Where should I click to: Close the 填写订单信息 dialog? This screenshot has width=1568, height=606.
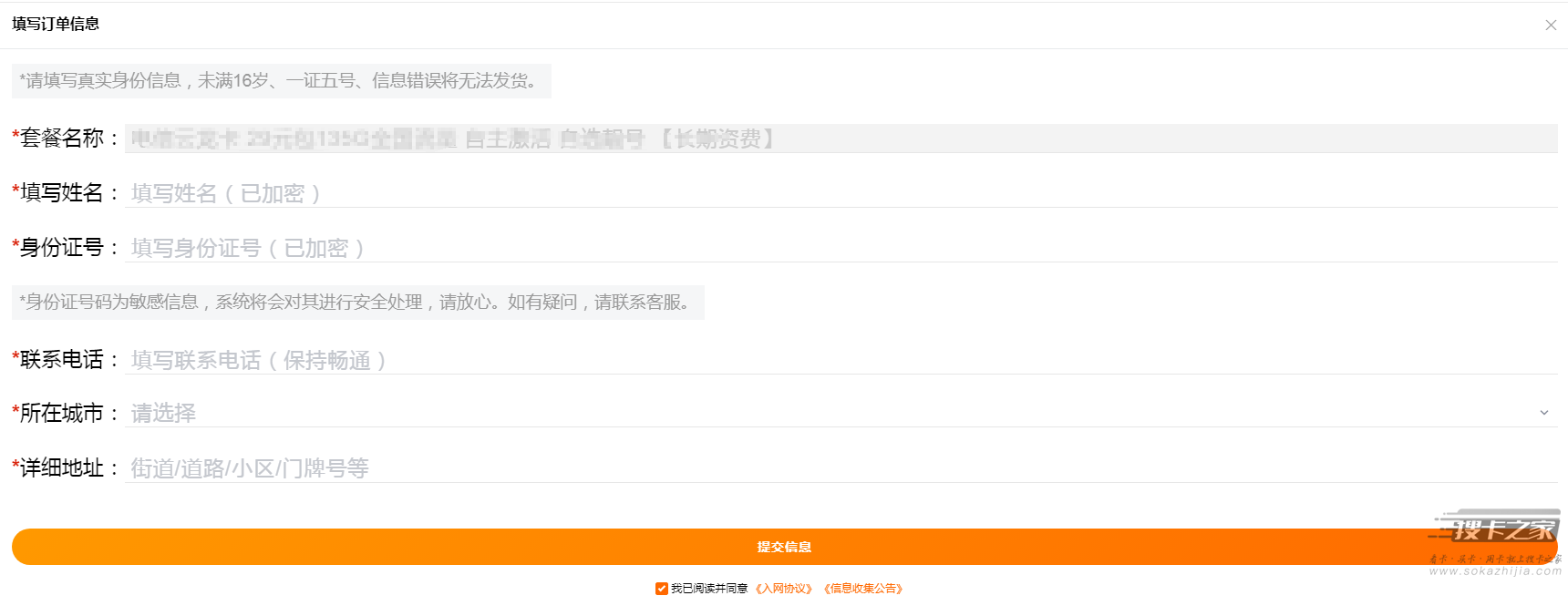[1551, 25]
